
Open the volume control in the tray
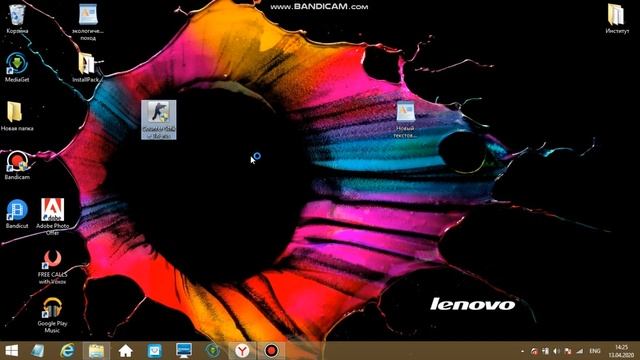(556, 351)
